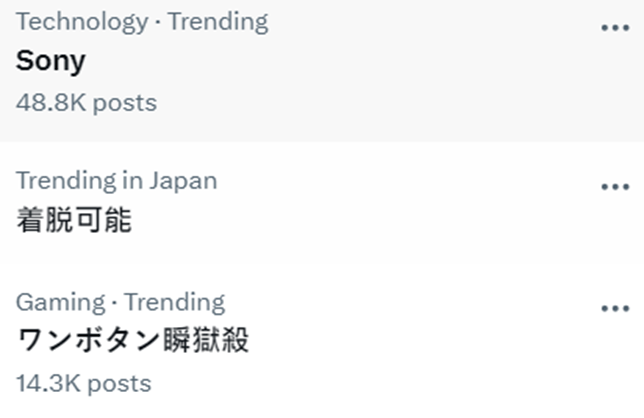Click the word "Gaming" above ワンボタン瞬獄殺
The image size is (644, 418).
tap(60, 302)
